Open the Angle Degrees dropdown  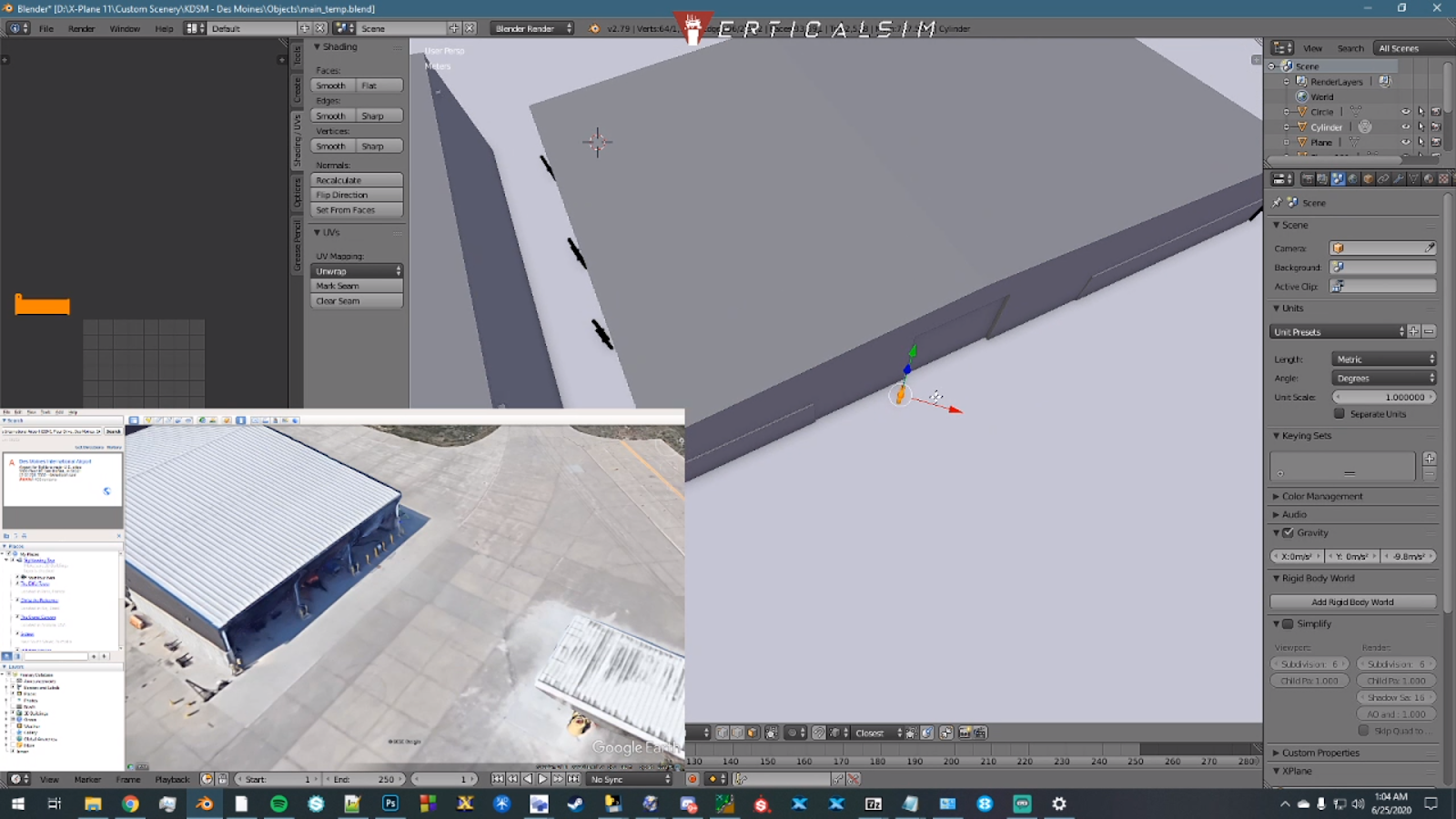[1384, 379]
